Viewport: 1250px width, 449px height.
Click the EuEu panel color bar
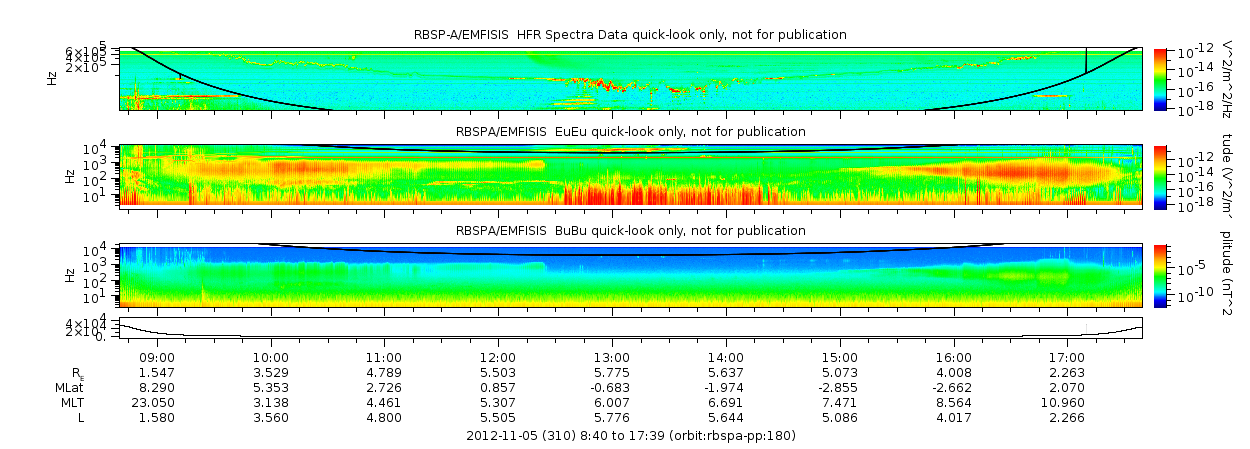(1160, 176)
